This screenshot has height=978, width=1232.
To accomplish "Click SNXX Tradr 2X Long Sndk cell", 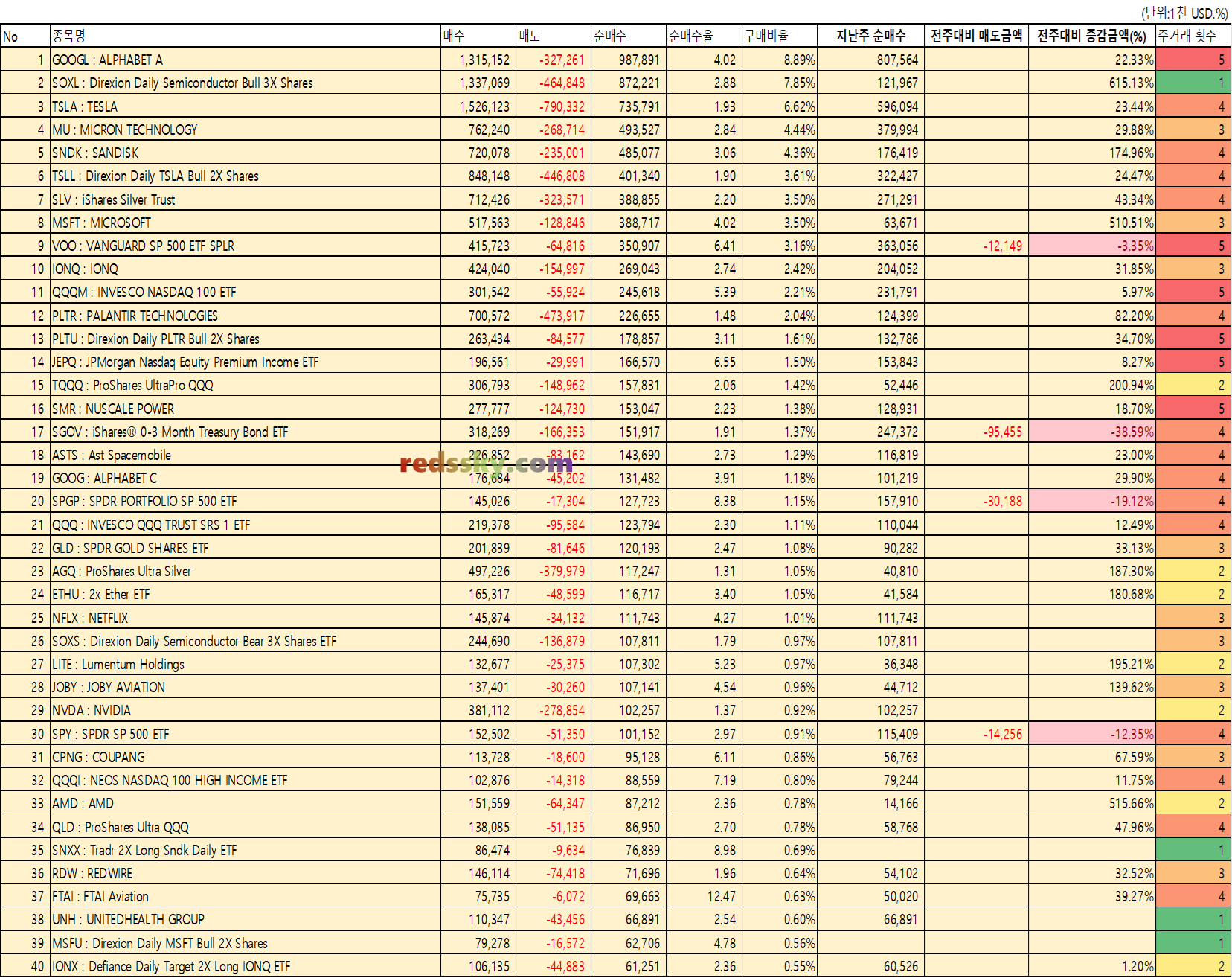I will coord(246,850).
